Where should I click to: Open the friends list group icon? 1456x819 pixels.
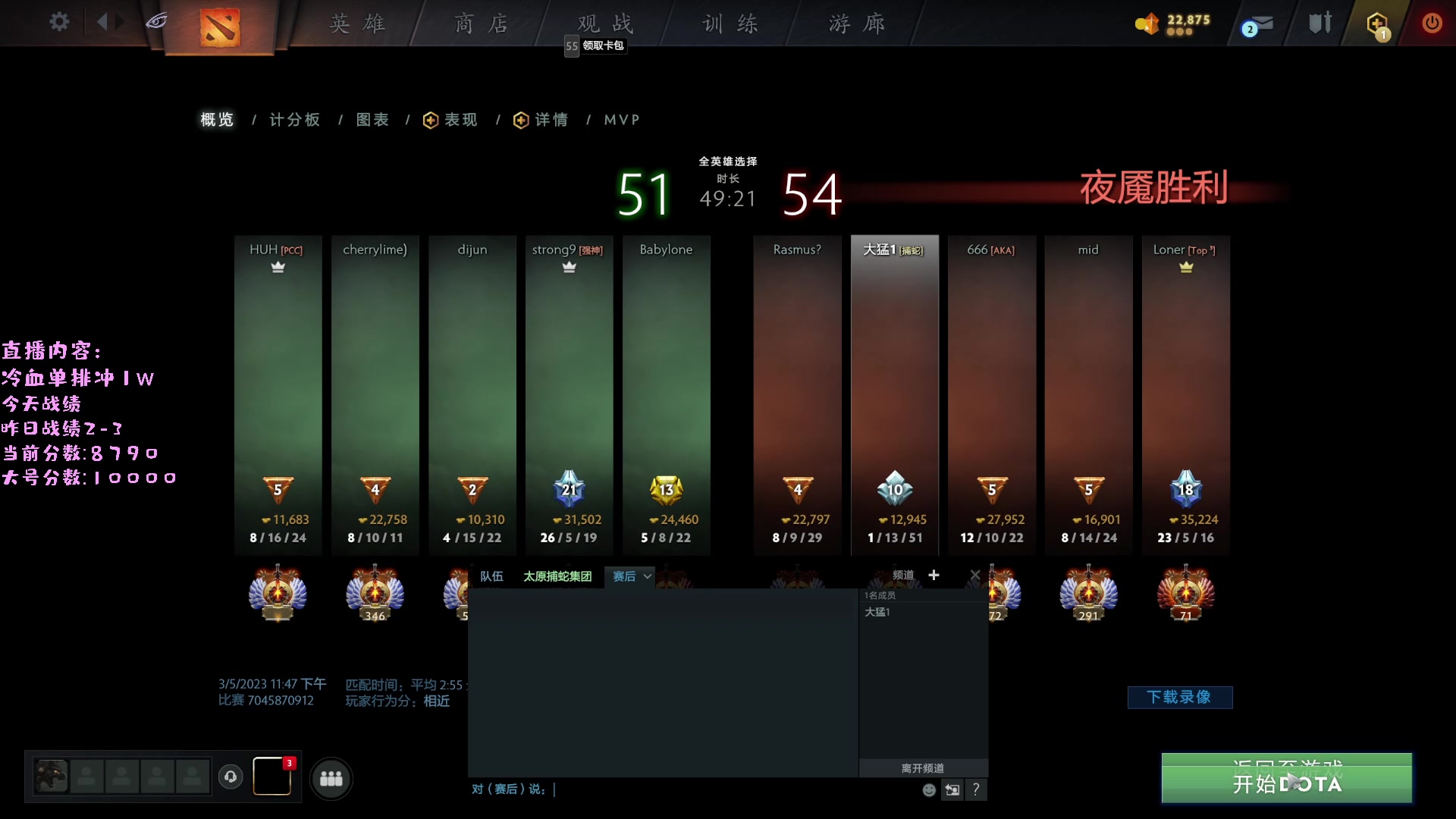pos(331,779)
